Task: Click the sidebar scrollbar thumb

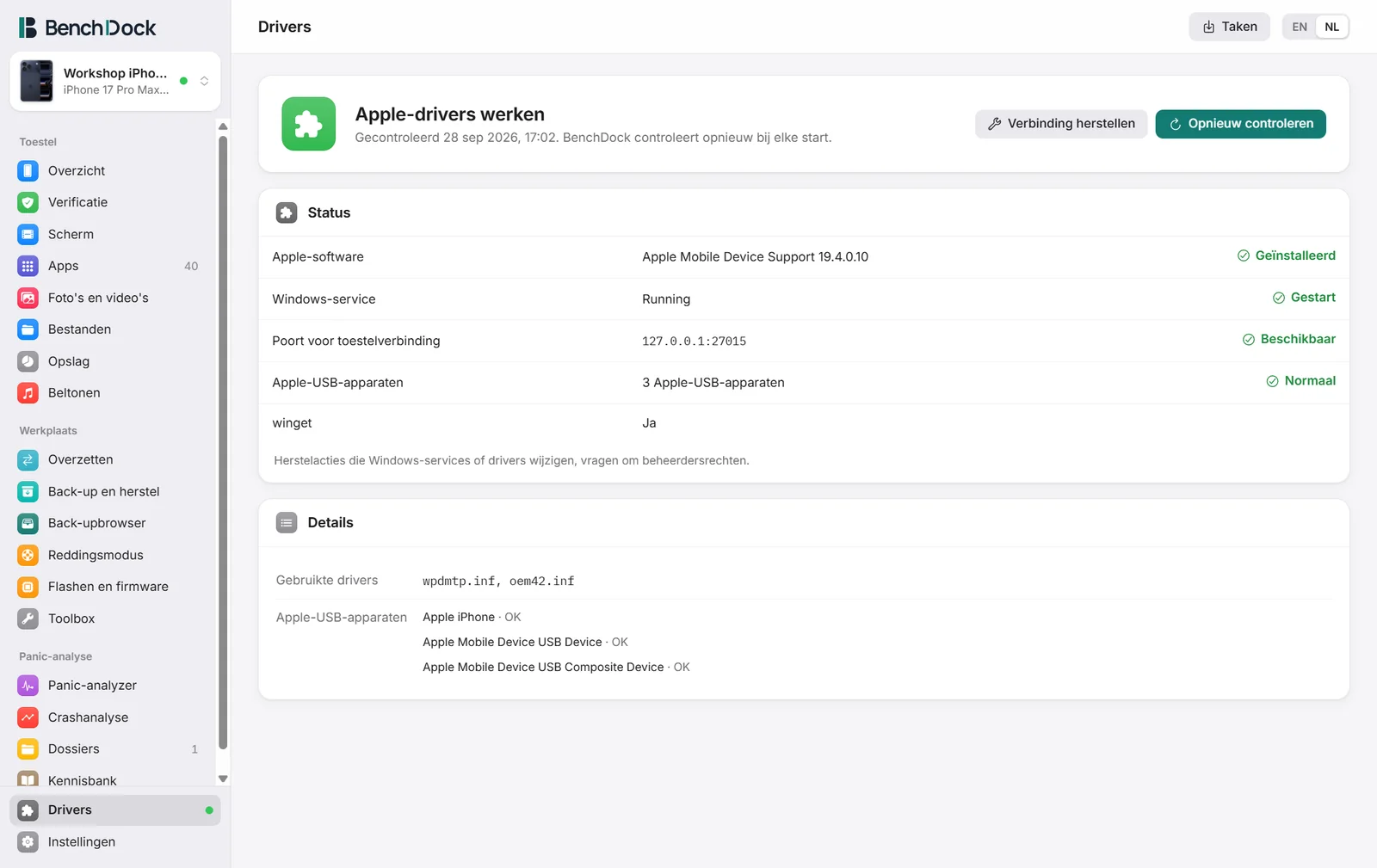Action: (223, 442)
